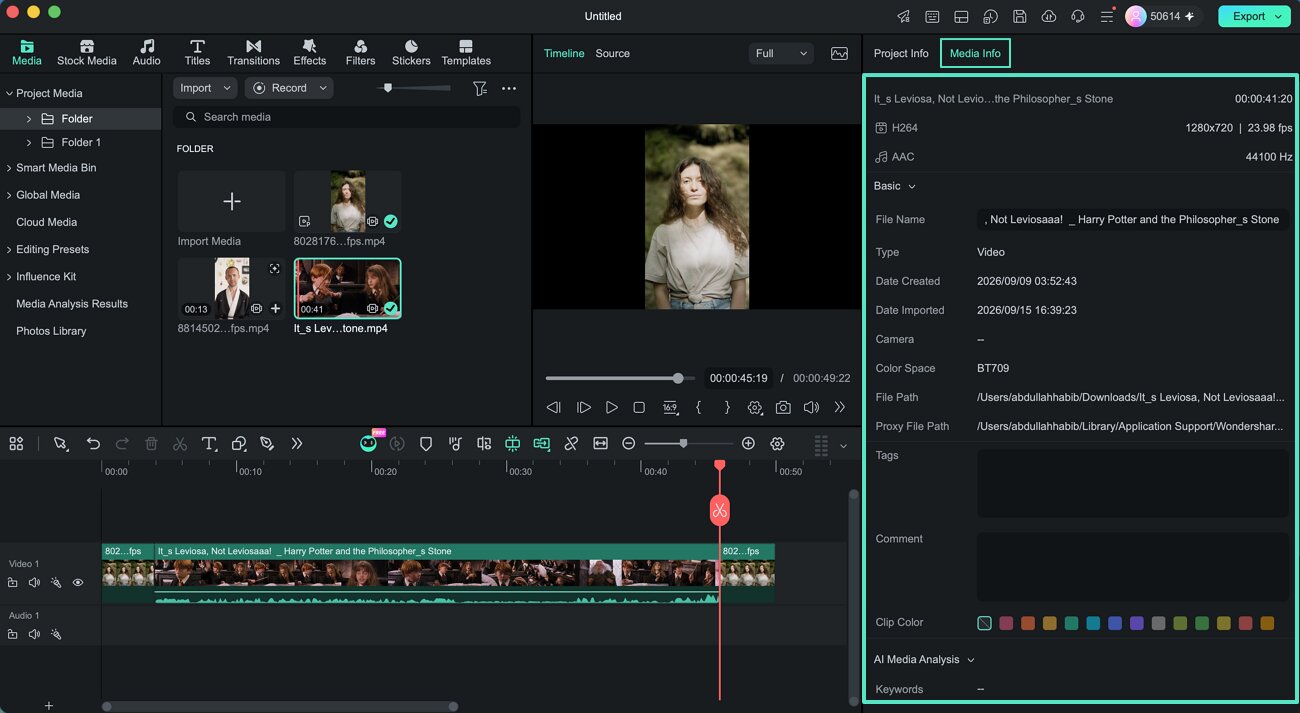
Task: Toggle Video 1 track visibility eye
Action: tap(78, 582)
